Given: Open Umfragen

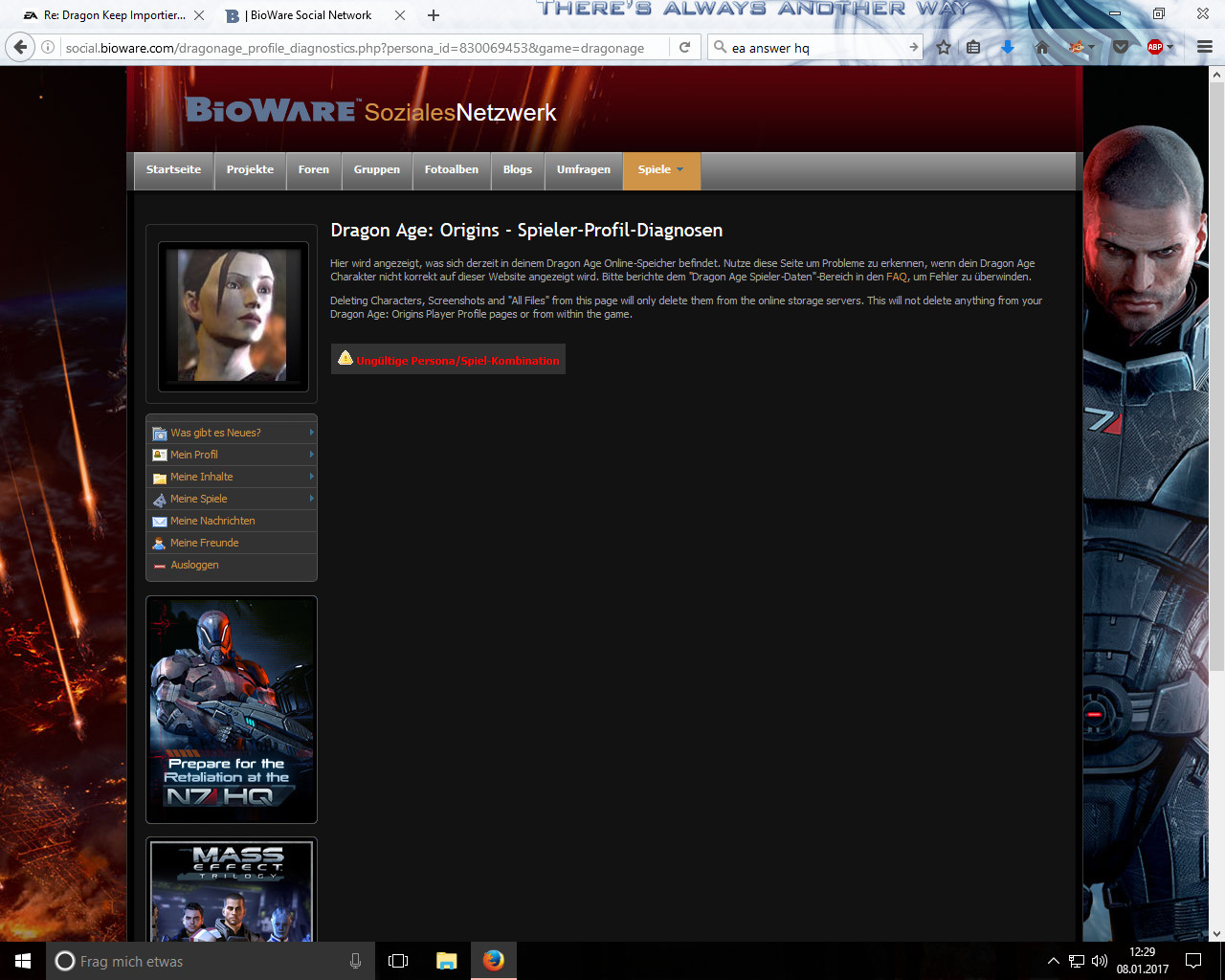Looking at the screenshot, I should pos(584,170).
